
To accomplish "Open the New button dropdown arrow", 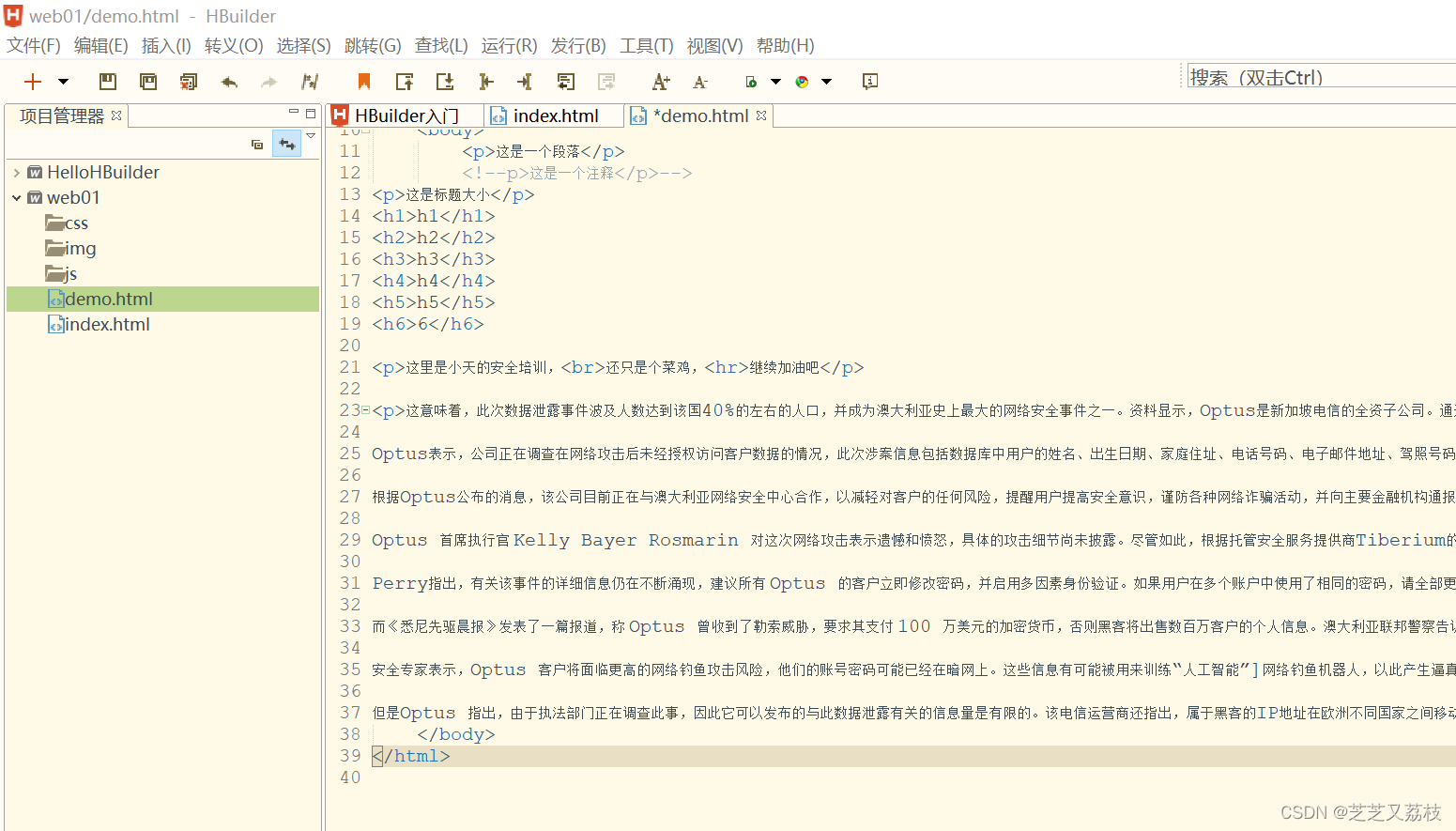I will click(x=63, y=82).
